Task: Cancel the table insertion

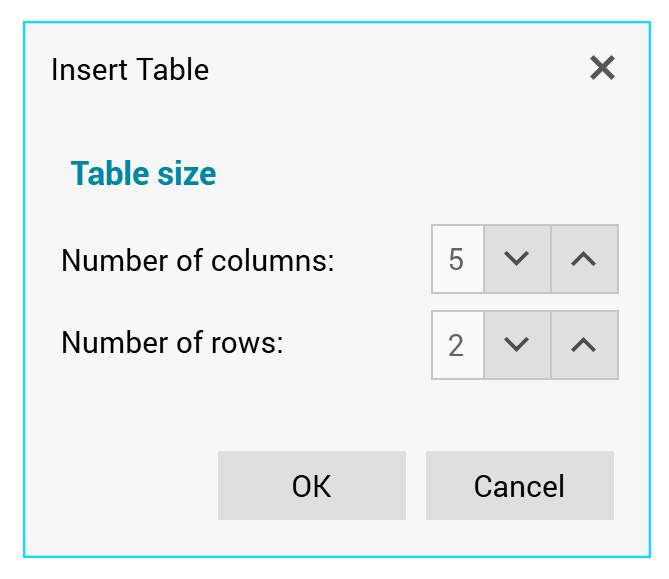Action: 519,486
